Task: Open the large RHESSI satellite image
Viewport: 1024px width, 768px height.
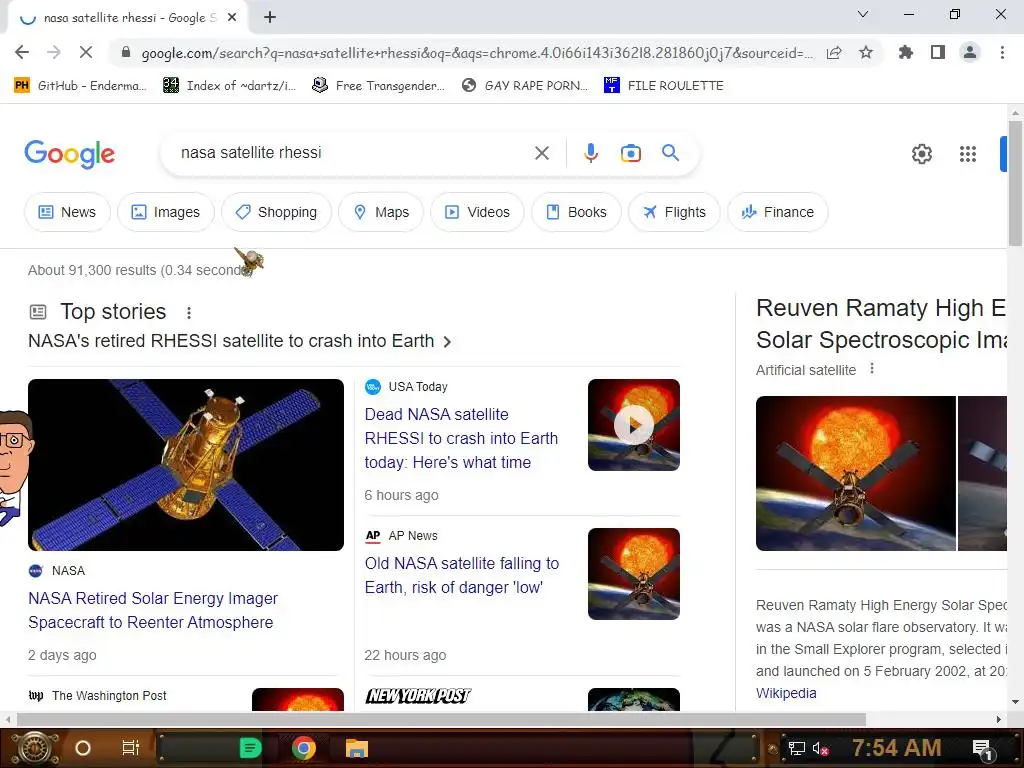Action: 185,465
